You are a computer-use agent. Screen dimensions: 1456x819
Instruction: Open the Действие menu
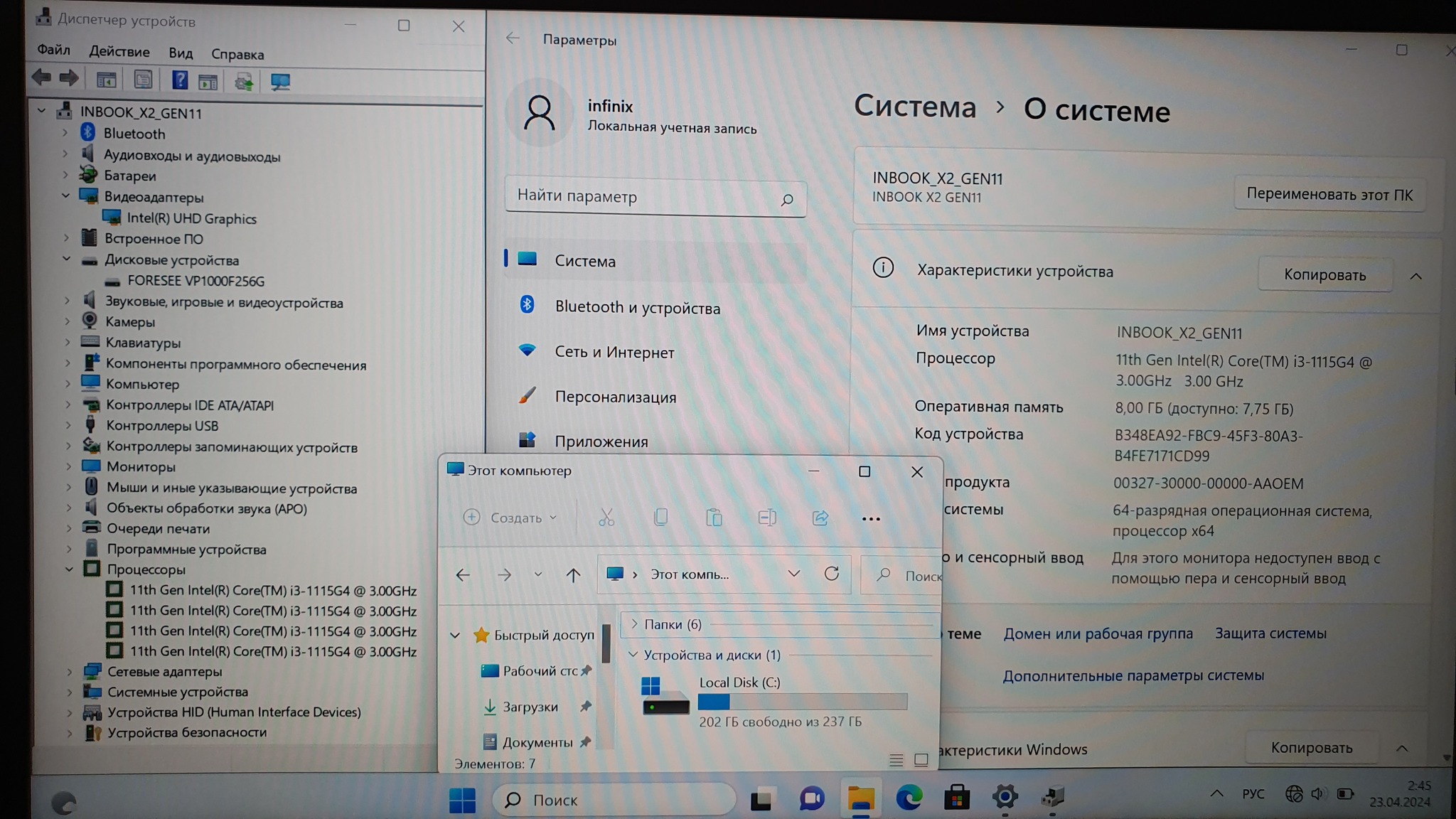(x=119, y=52)
